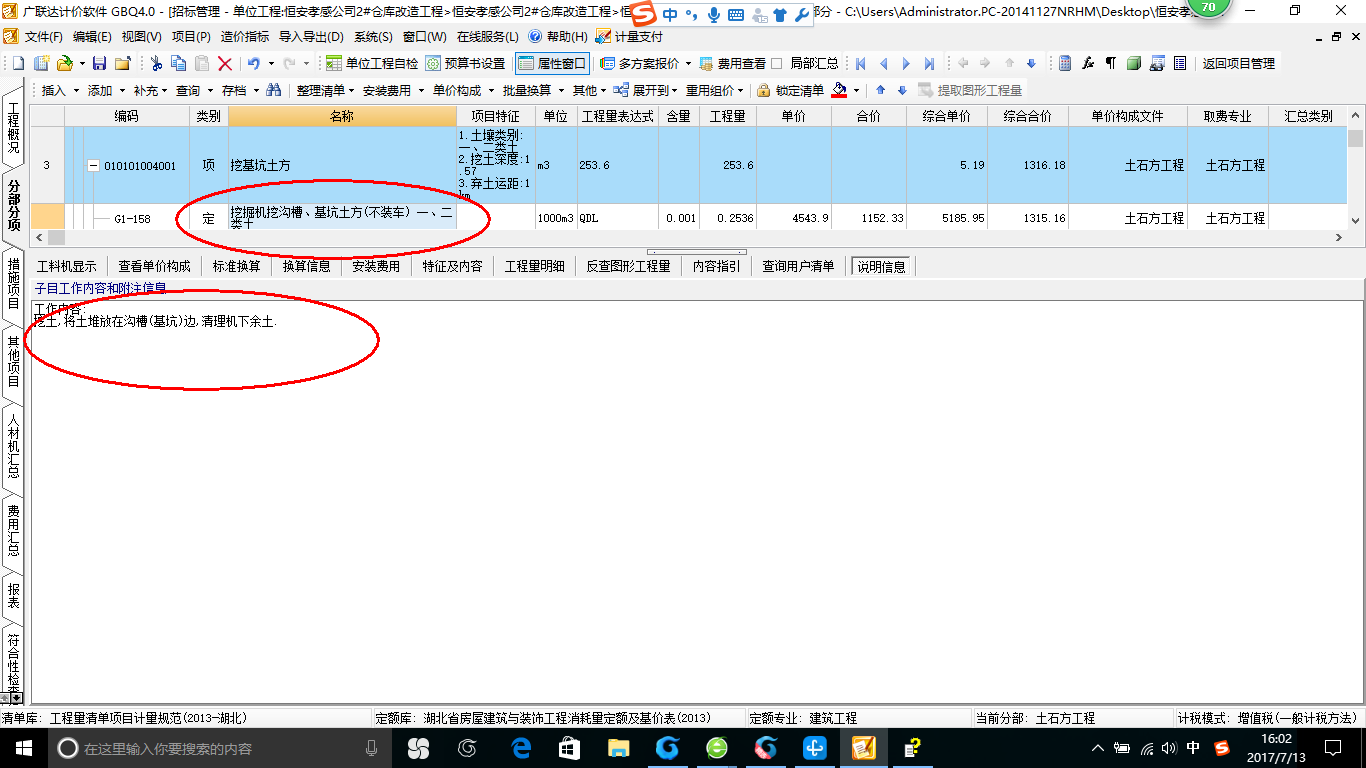Click the fx formula icon
Image resolution: width=1366 pixels, height=768 pixels.
(1088, 63)
